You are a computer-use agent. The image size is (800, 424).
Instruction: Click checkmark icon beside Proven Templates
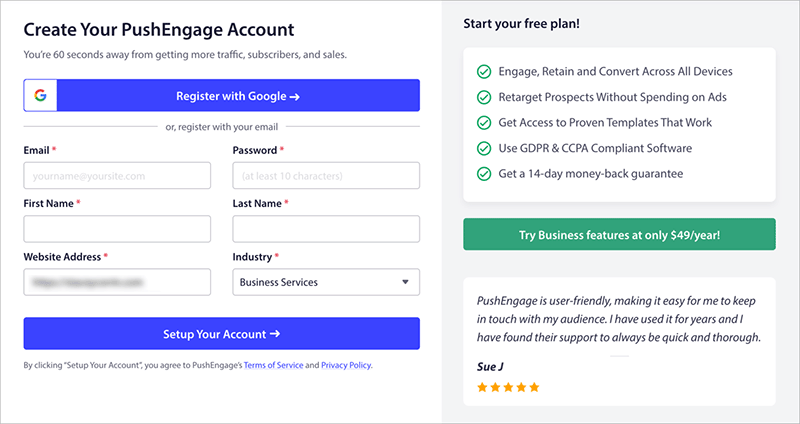coord(484,123)
